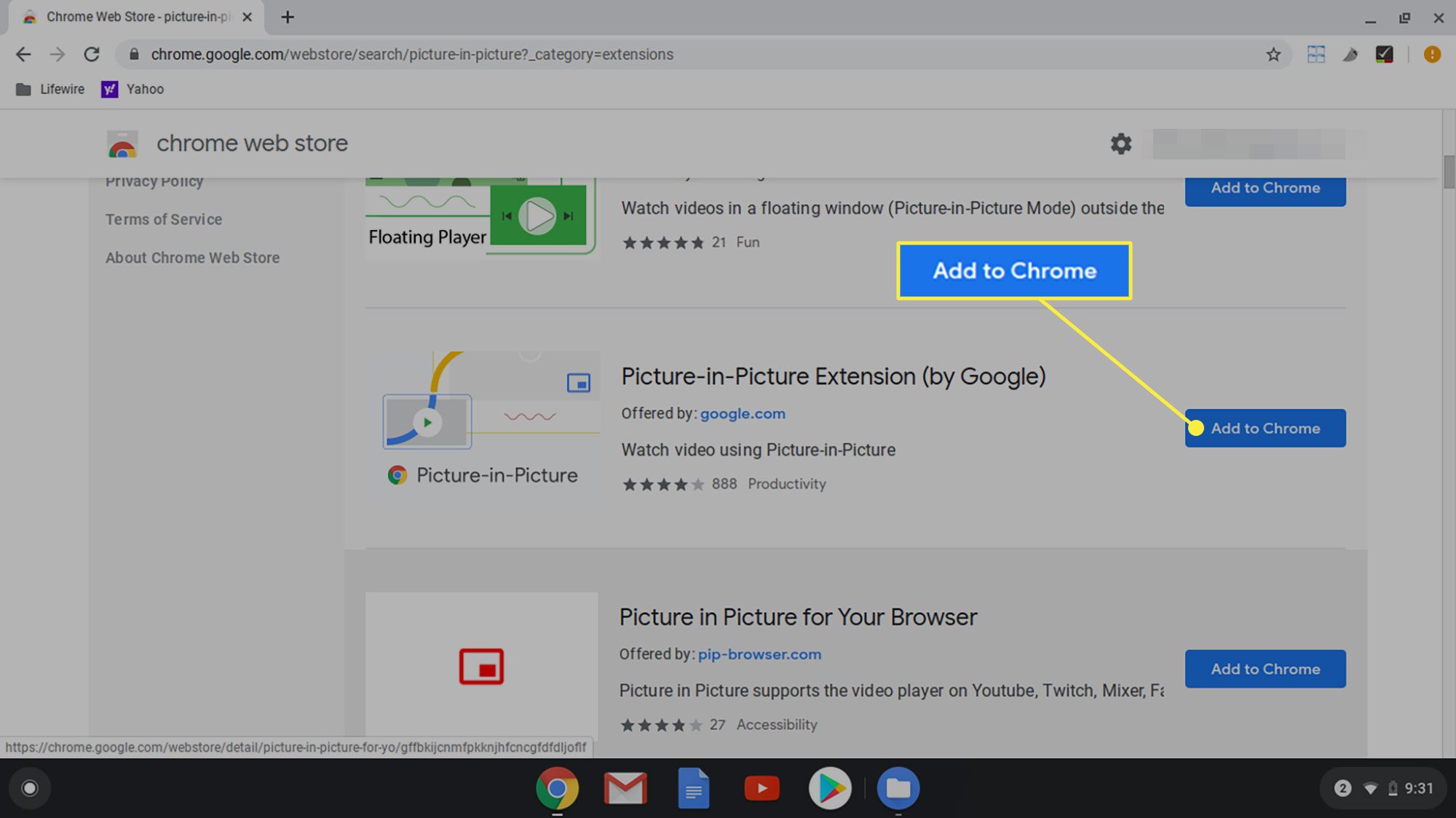Click the Picture-in-Picture extension thumbnail

(x=483, y=424)
